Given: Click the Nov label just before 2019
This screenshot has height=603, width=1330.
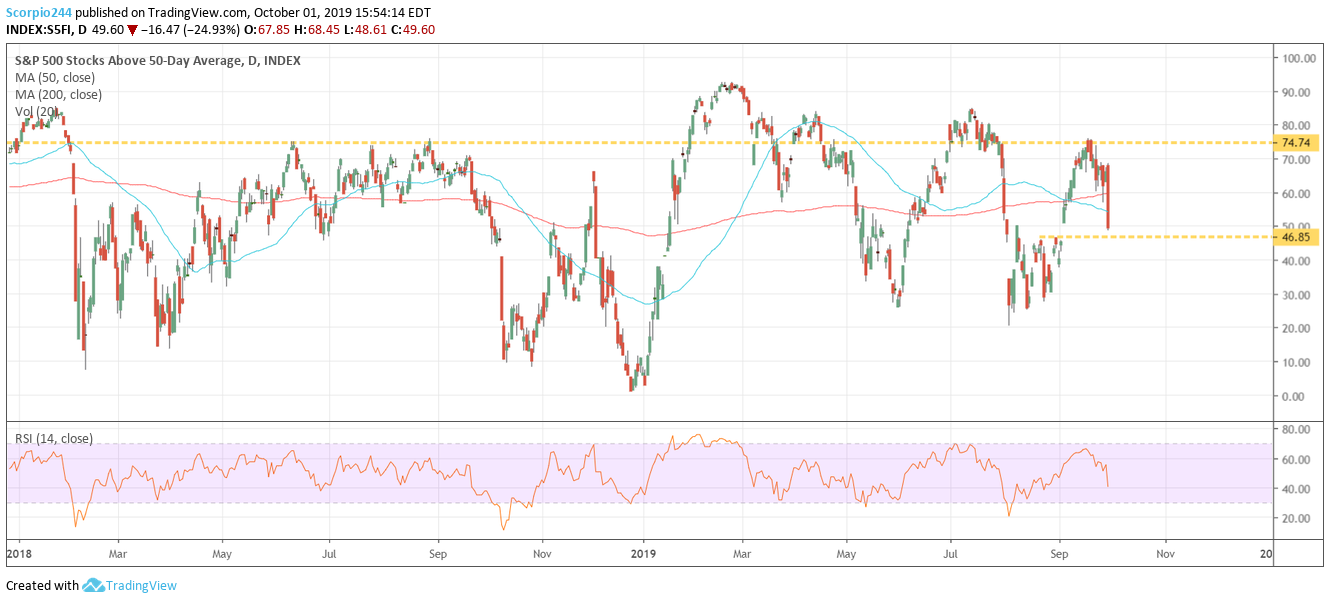Looking at the screenshot, I should click(x=541, y=552).
